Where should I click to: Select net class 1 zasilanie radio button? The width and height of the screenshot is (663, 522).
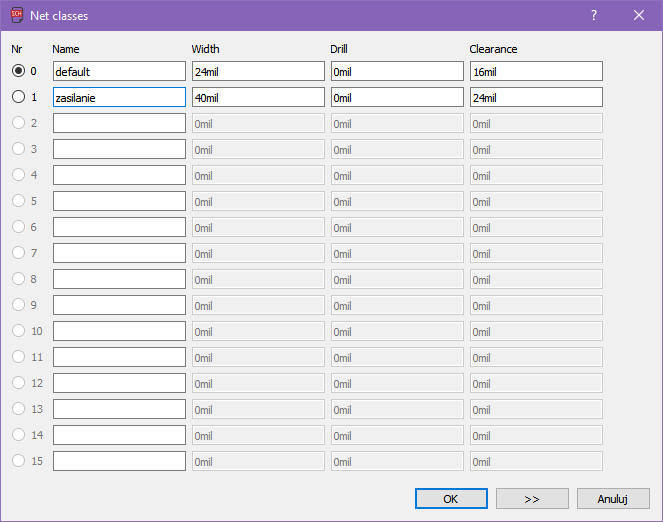[x=19, y=97]
